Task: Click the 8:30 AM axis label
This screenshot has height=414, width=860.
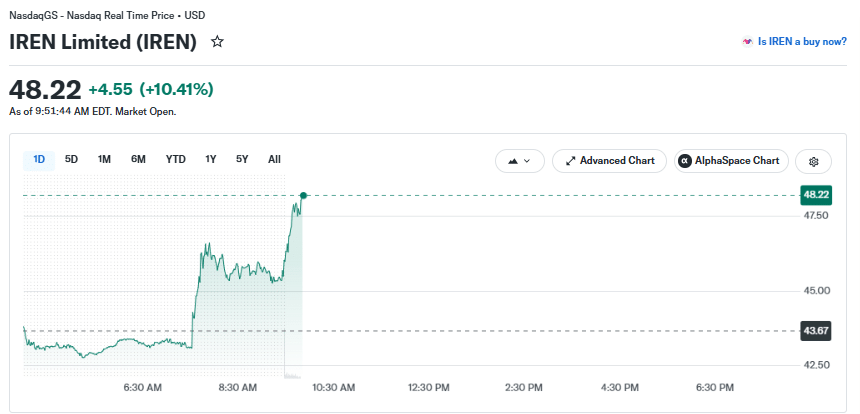Action: (237, 388)
